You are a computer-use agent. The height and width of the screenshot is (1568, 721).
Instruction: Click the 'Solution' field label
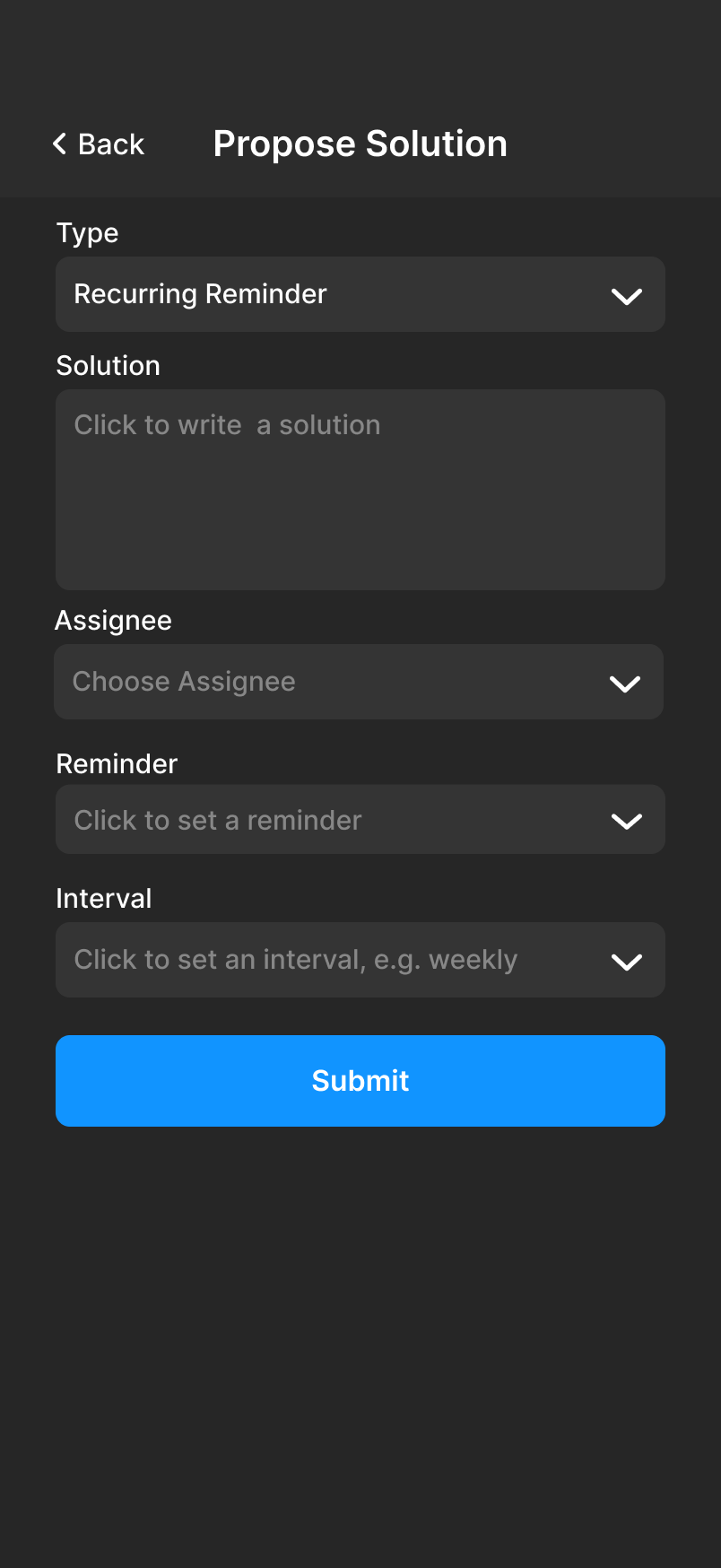click(109, 366)
